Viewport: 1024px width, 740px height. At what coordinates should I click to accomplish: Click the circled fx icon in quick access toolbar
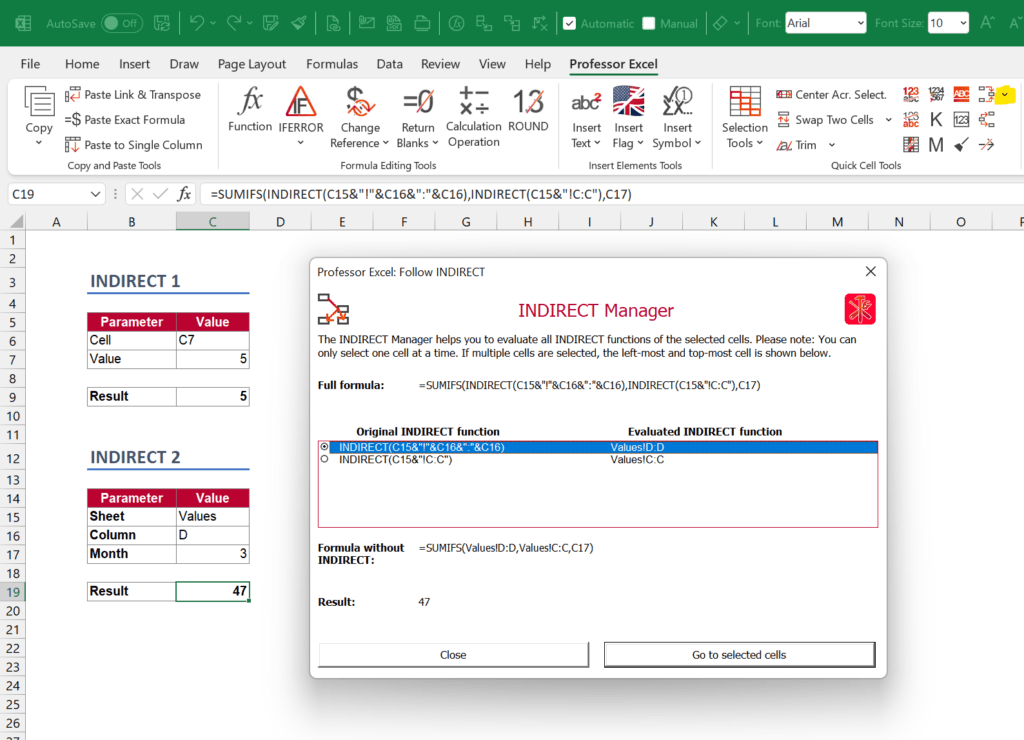pos(456,24)
